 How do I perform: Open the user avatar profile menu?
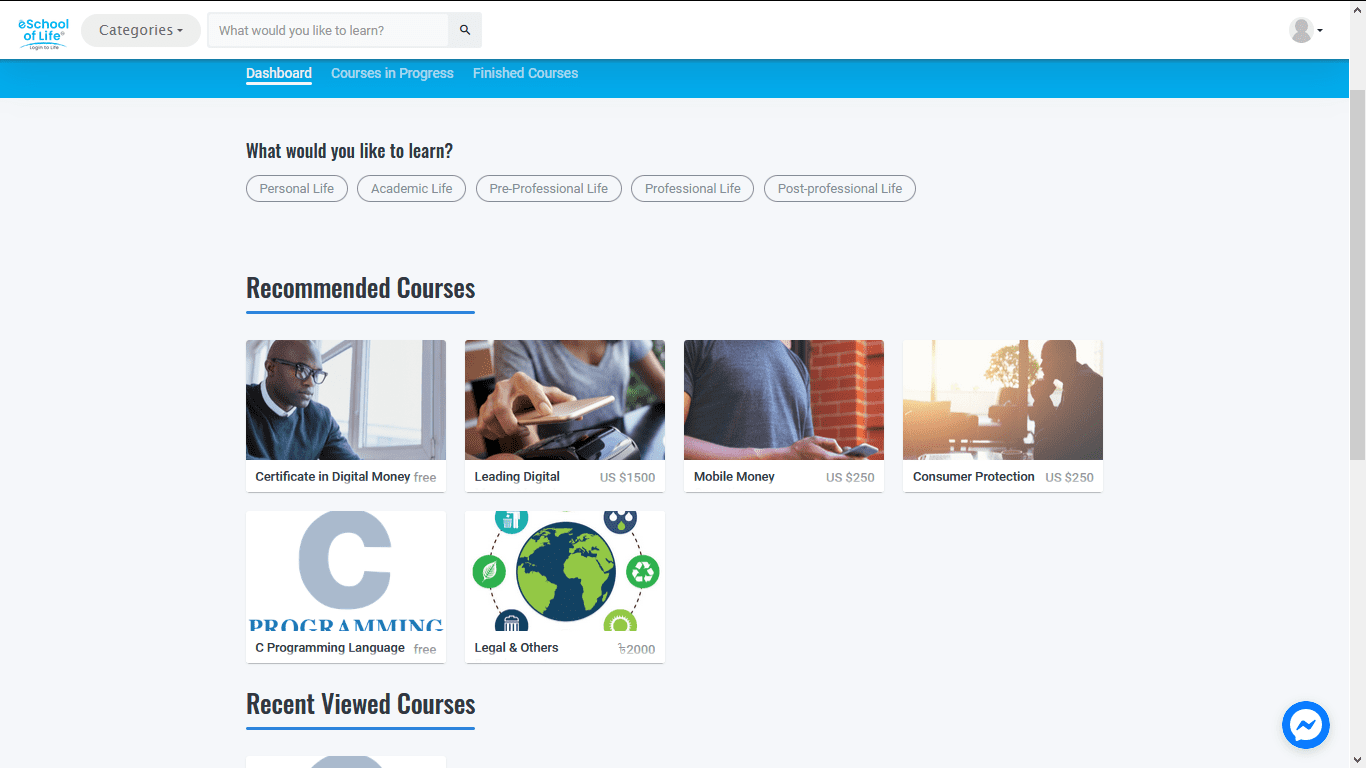[x=1306, y=30]
